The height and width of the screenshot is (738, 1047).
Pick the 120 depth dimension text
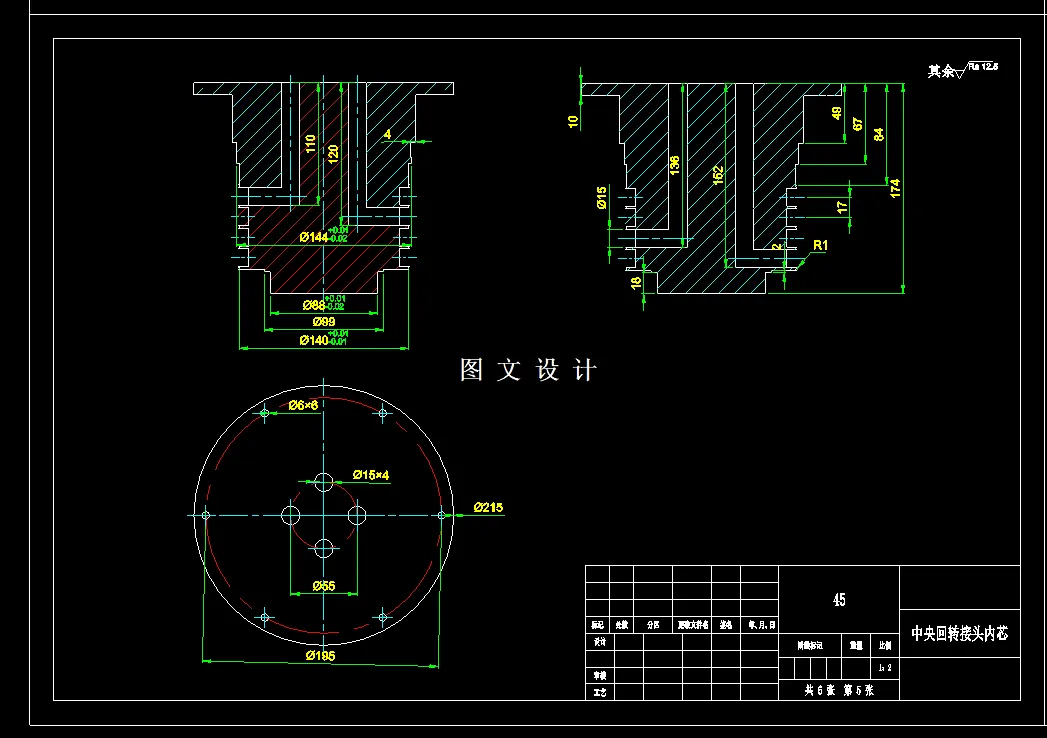tap(333, 153)
